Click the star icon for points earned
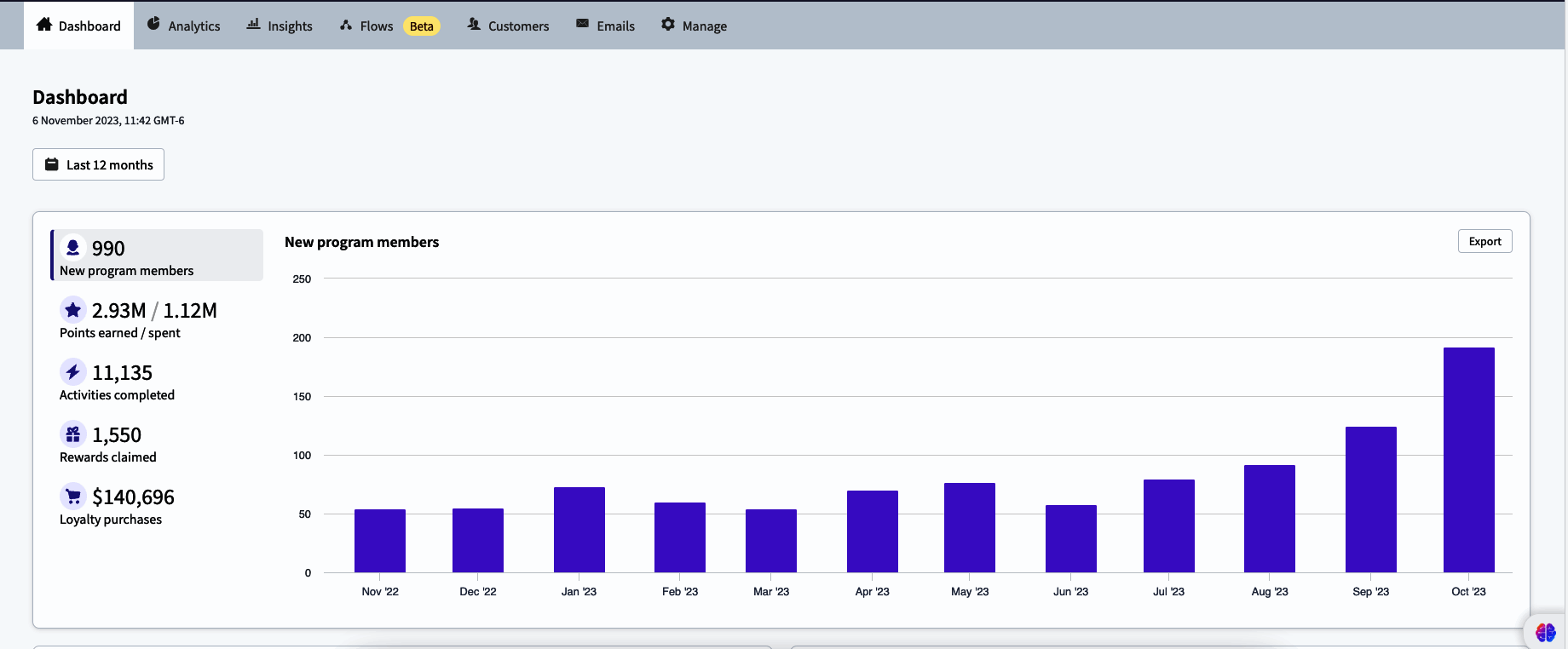The height and width of the screenshot is (649, 1568). 73,310
